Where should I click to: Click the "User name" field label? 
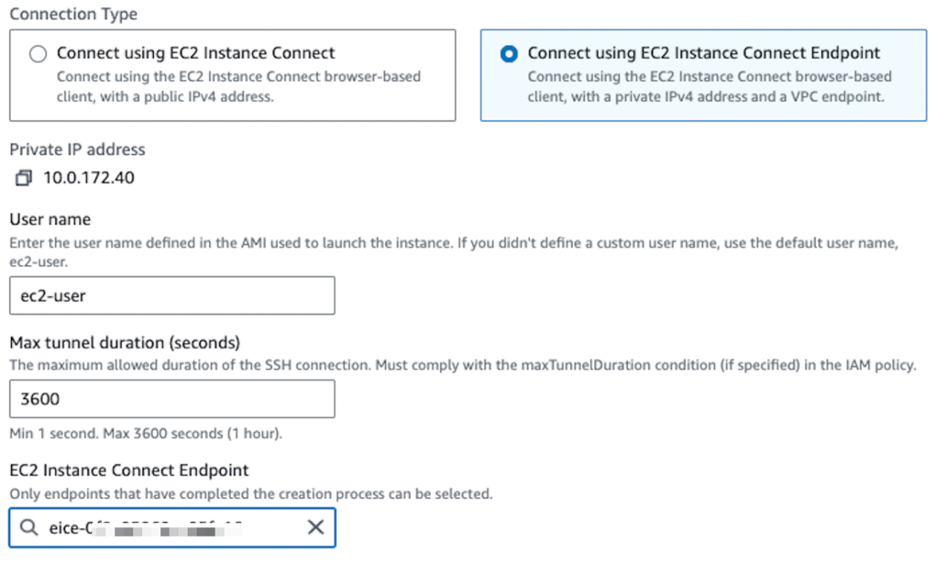[50, 219]
